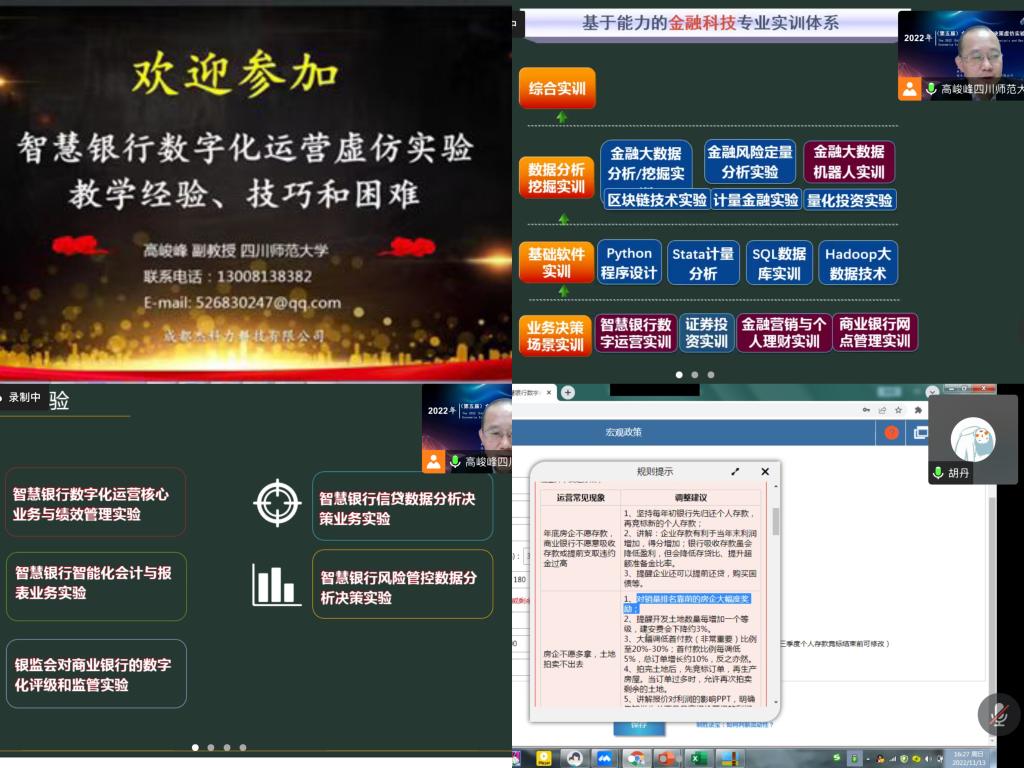Screen dimensions: 1024x768
Task: Click the Chrome icon in taskbar
Action: click(x=635, y=758)
